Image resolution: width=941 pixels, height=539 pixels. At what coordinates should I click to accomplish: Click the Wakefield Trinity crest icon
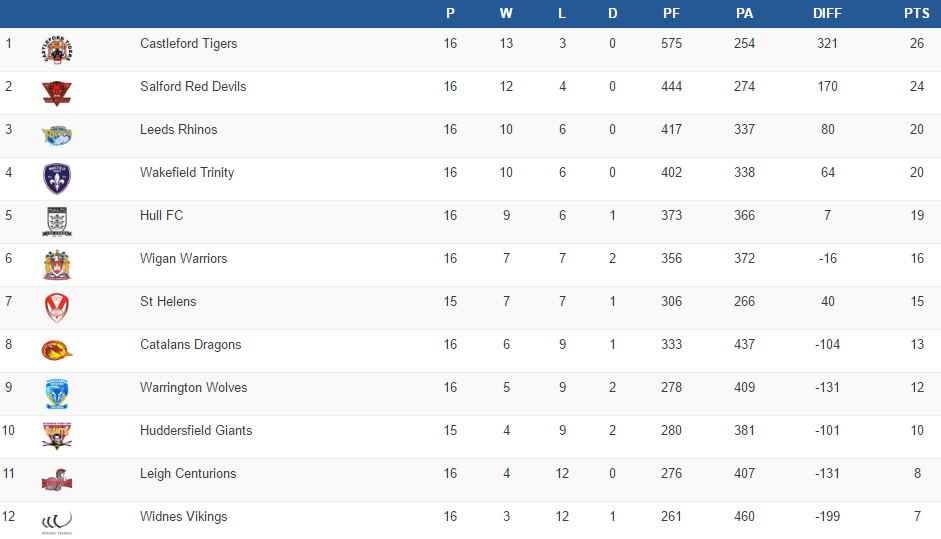57,179
